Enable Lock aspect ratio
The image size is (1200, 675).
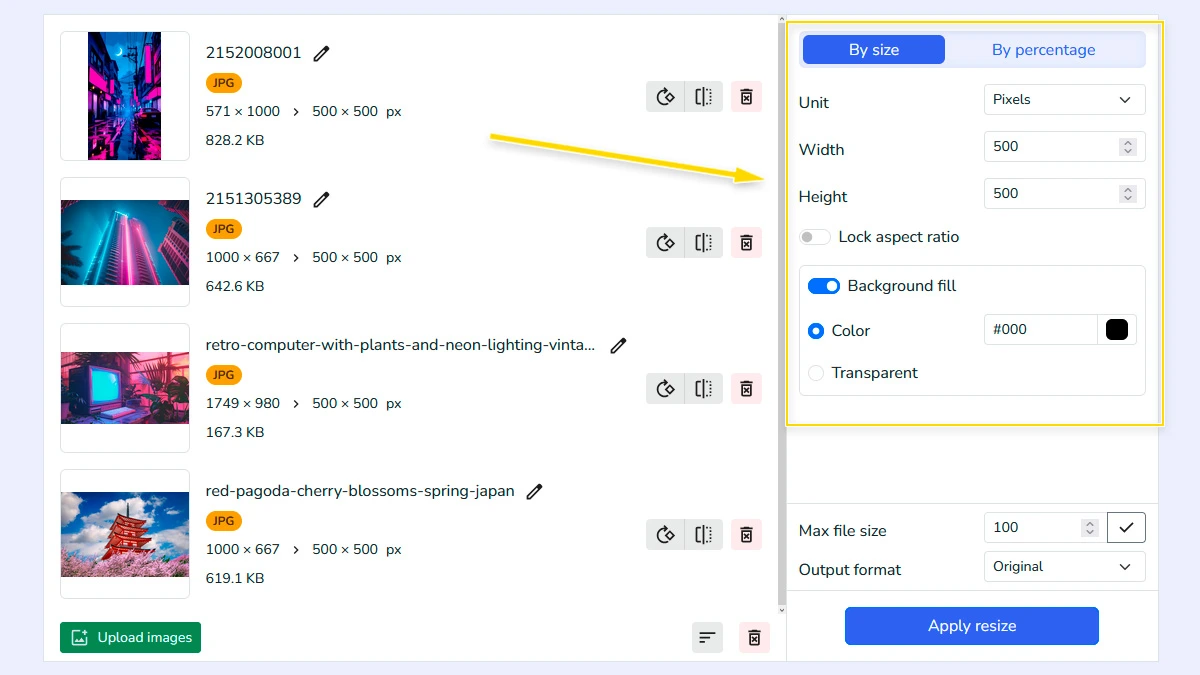[x=815, y=236]
